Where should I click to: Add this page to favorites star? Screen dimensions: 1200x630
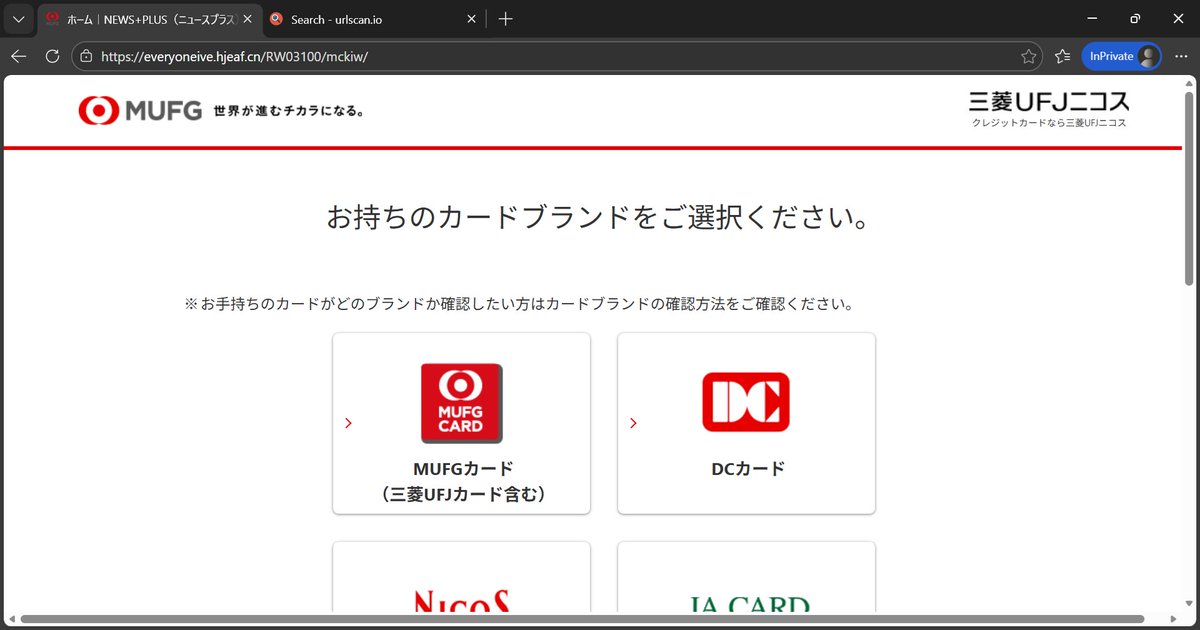(x=1028, y=57)
